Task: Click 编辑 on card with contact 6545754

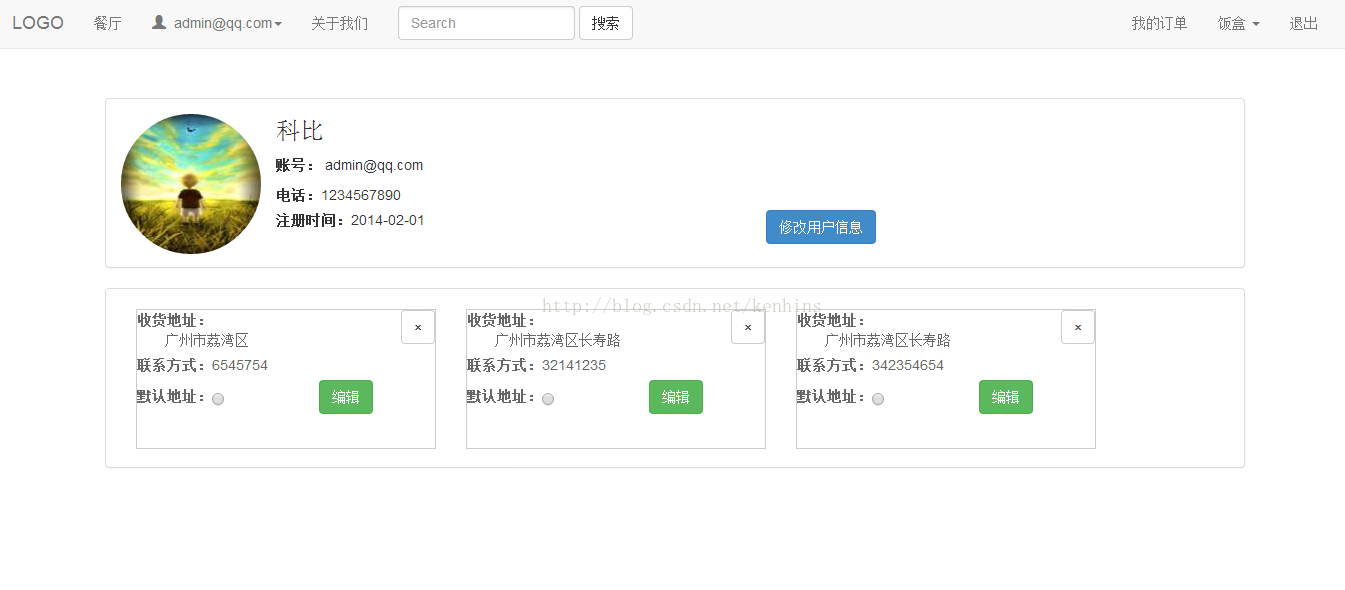Action: click(x=346, y=397)
